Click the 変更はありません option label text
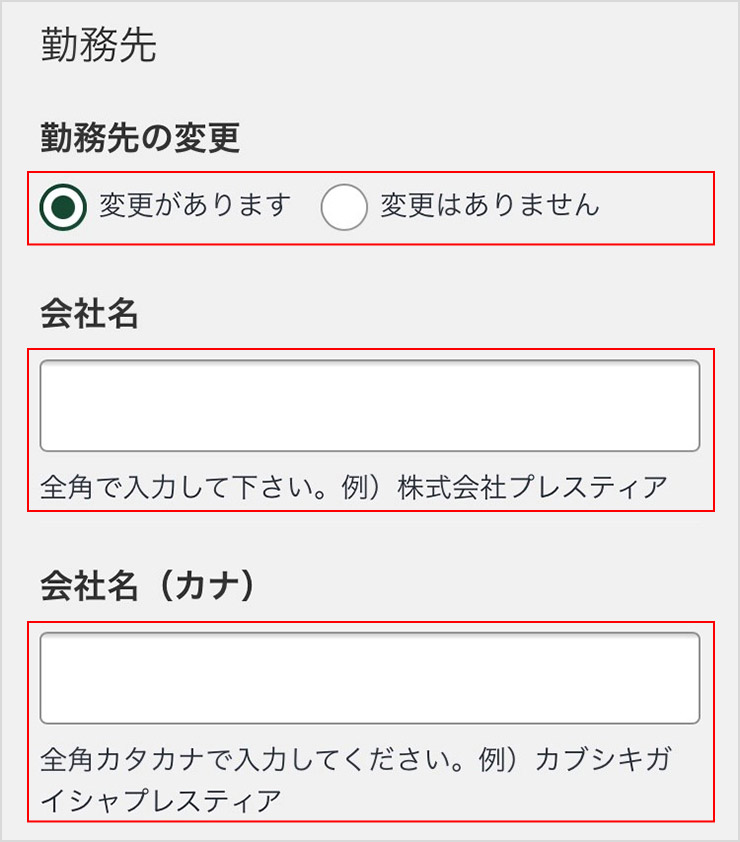740x842 pixels. click(490, 206)
